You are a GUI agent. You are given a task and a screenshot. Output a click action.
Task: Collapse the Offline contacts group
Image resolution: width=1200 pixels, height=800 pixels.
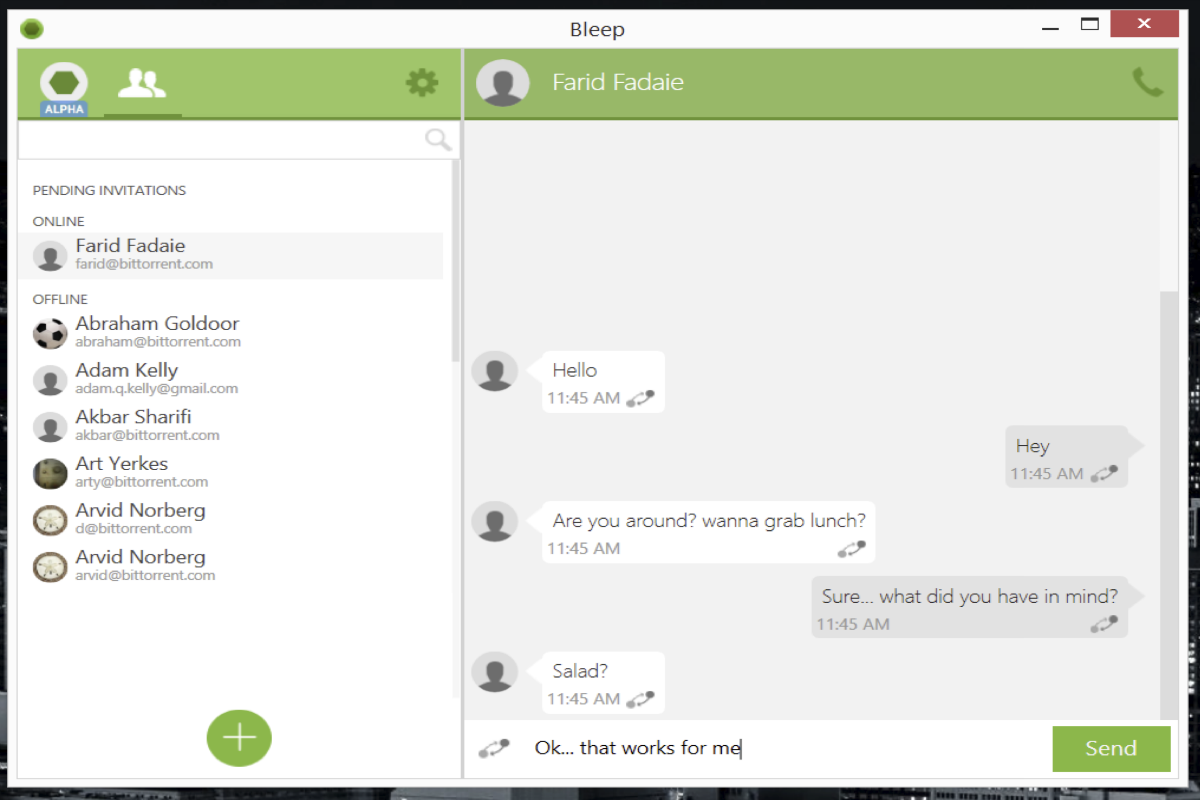pos(60,299)
